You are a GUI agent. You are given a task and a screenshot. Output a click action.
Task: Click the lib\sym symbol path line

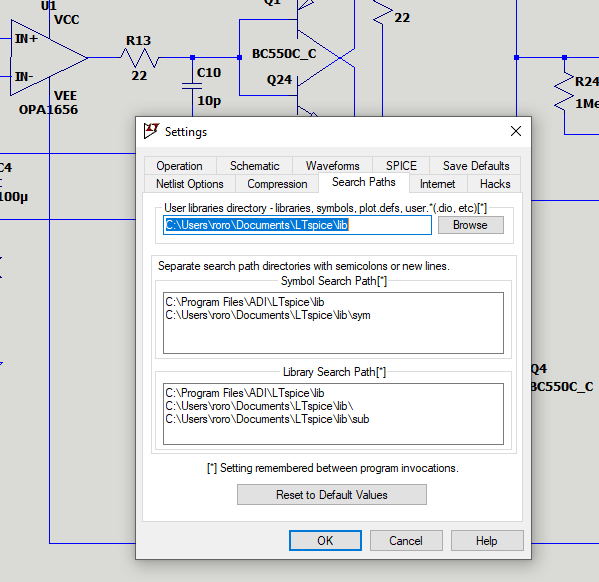click(x=268, y=315)
